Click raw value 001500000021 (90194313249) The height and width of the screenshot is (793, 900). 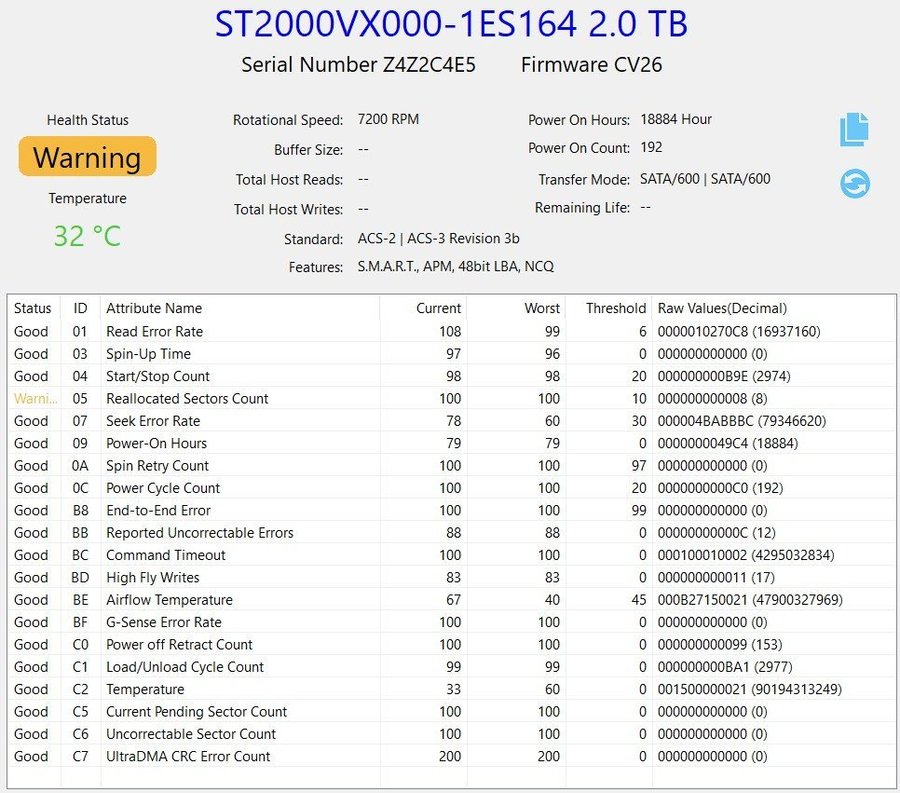click(750, 689)
